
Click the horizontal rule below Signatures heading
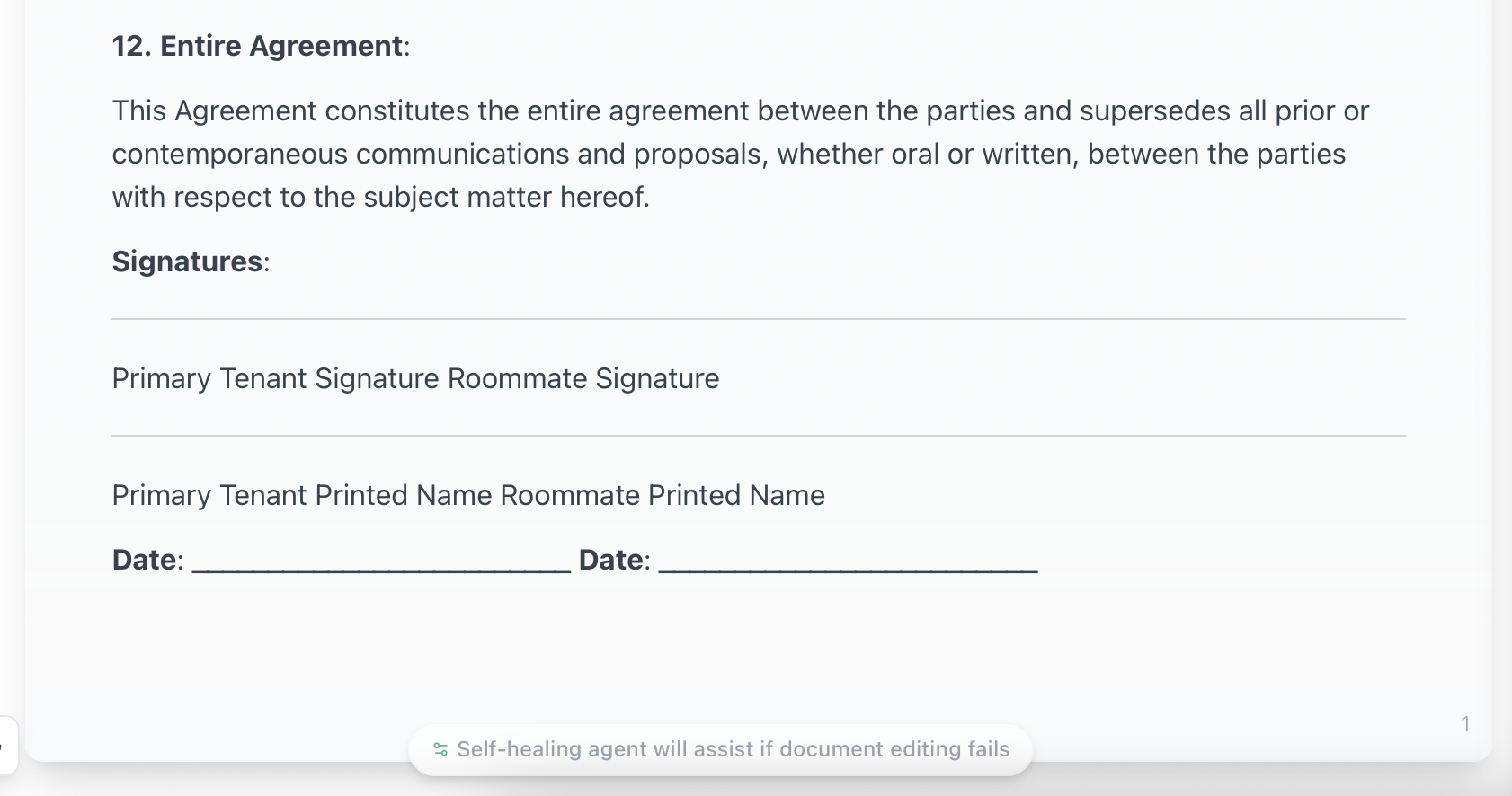tap(758, 319)
